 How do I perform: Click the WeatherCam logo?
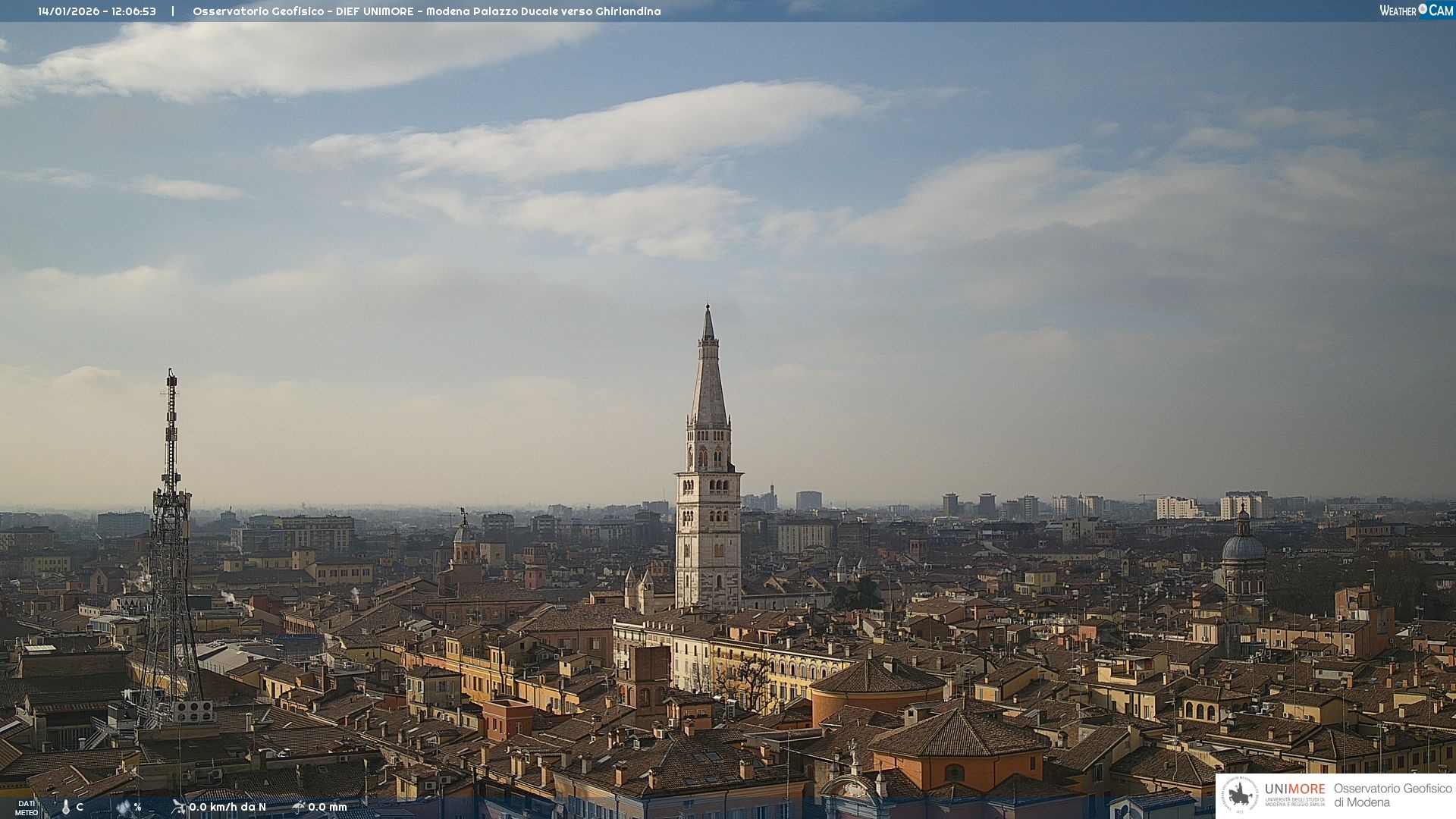point(1416,11)
